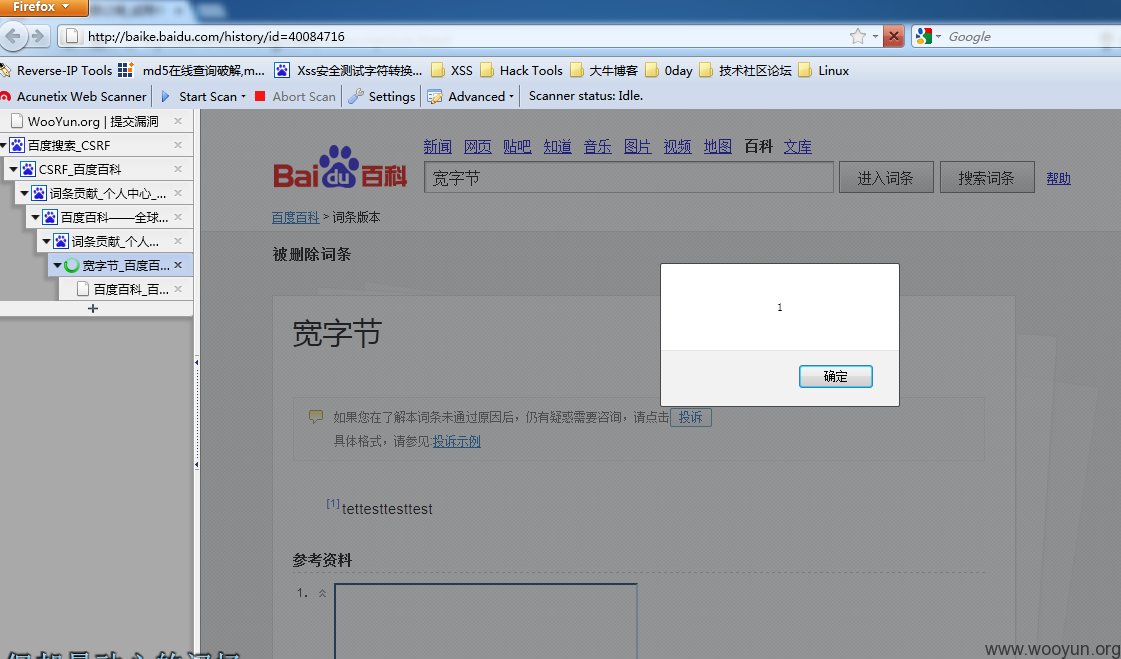Click the Baike search field containing 宽字节
Screen dimensions: 1121x659
coord(628,177)
